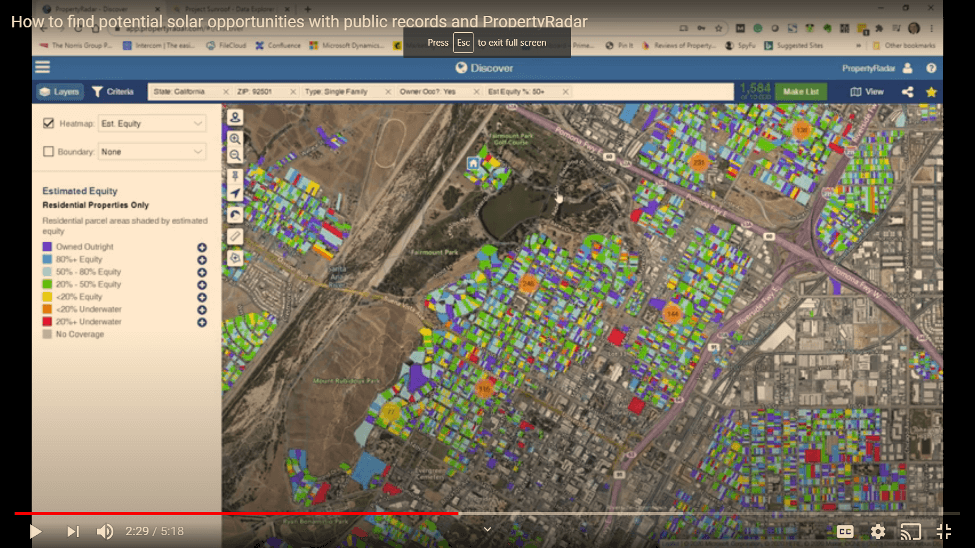This screenshot has height=550, width=977.
Task: Click the Discover globe header
Action: [x=484, y=68]
